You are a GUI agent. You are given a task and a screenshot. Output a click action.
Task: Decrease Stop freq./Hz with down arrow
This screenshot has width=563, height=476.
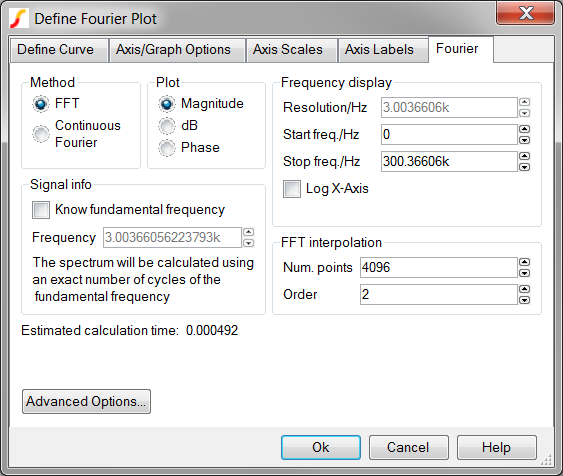click(525, 167)
